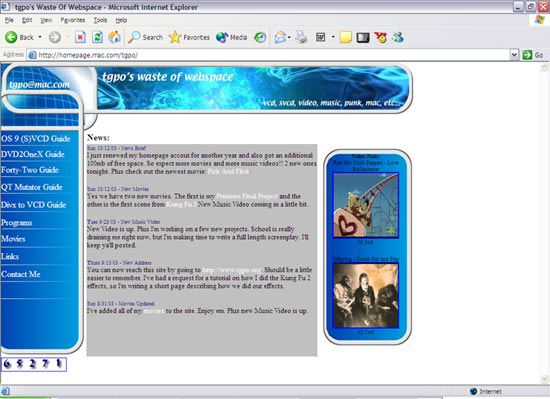Open the OS 9 (S)VCD Guide link

(36, 138)
